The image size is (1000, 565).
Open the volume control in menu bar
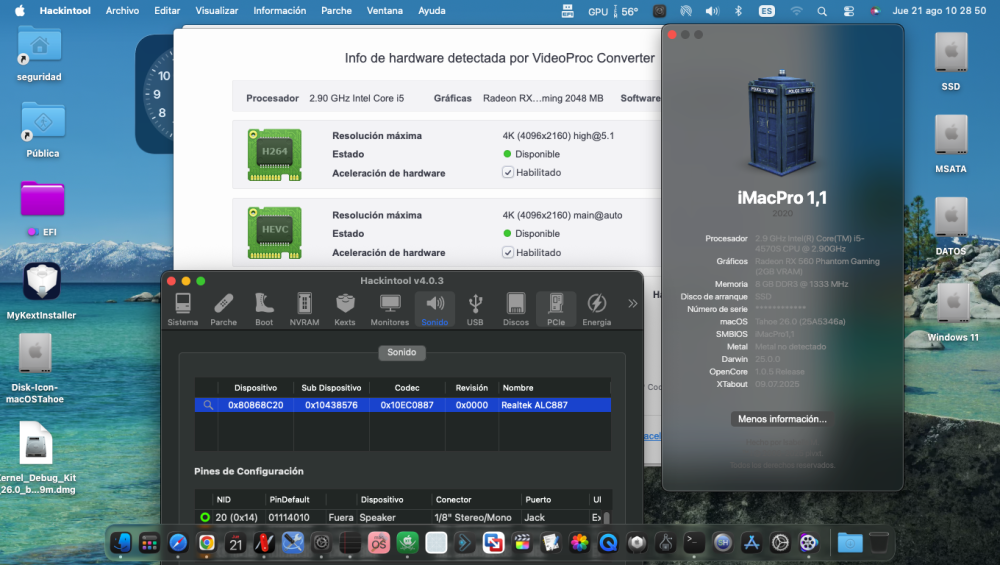[712, 11]
